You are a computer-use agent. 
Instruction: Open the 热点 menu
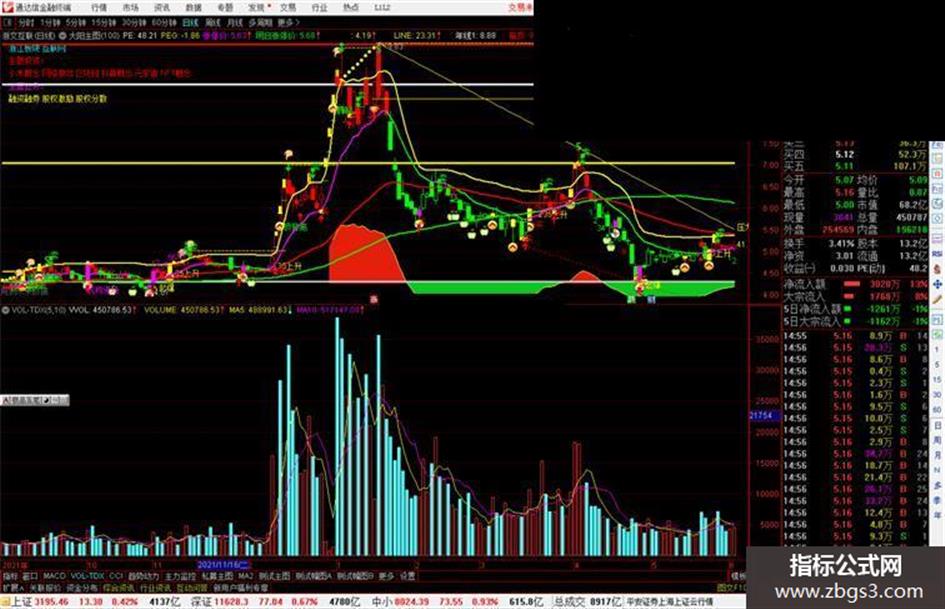[x=351, y=8]
